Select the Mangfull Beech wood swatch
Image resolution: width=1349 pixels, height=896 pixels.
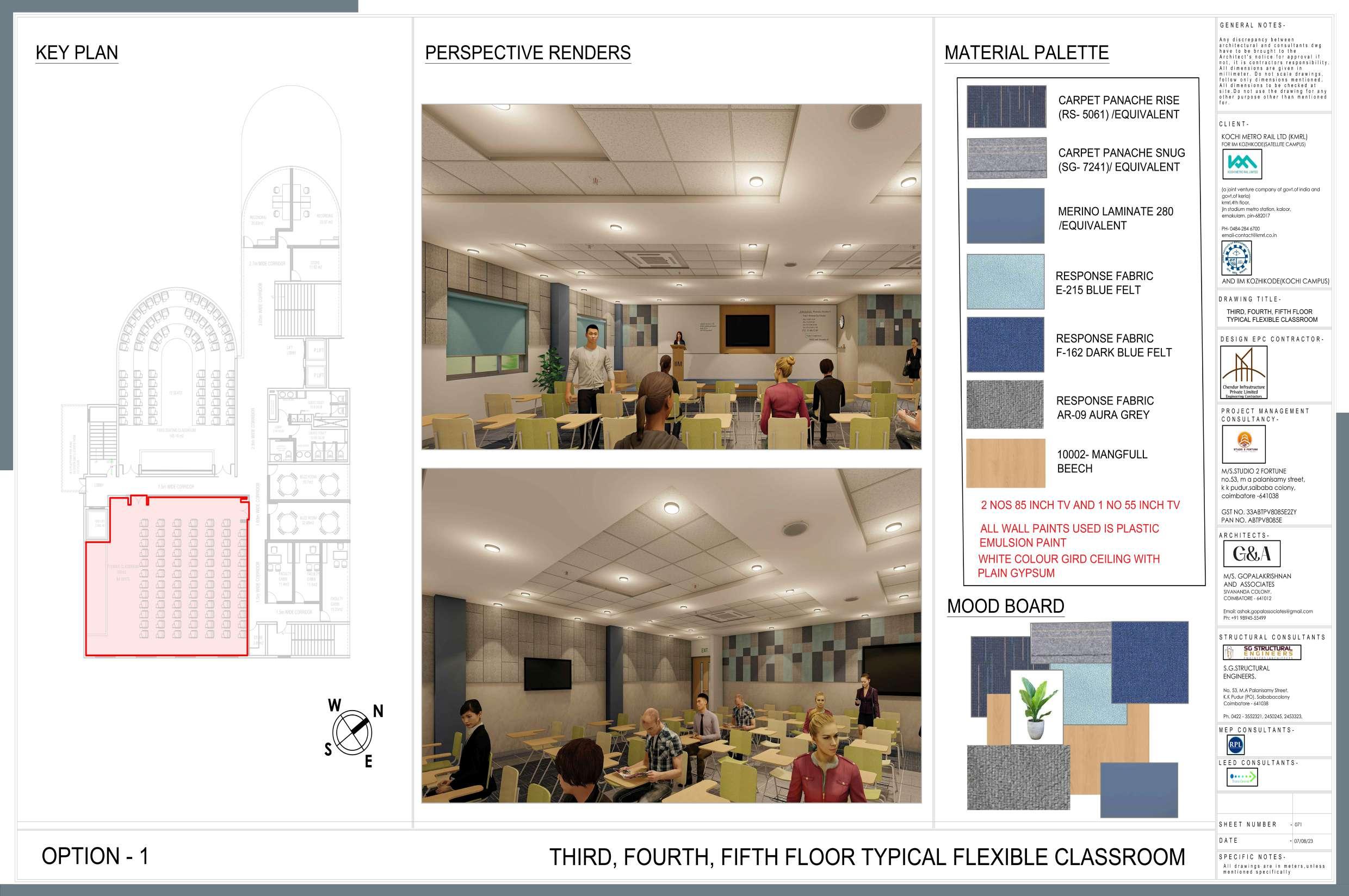(x=1006, y=463)
